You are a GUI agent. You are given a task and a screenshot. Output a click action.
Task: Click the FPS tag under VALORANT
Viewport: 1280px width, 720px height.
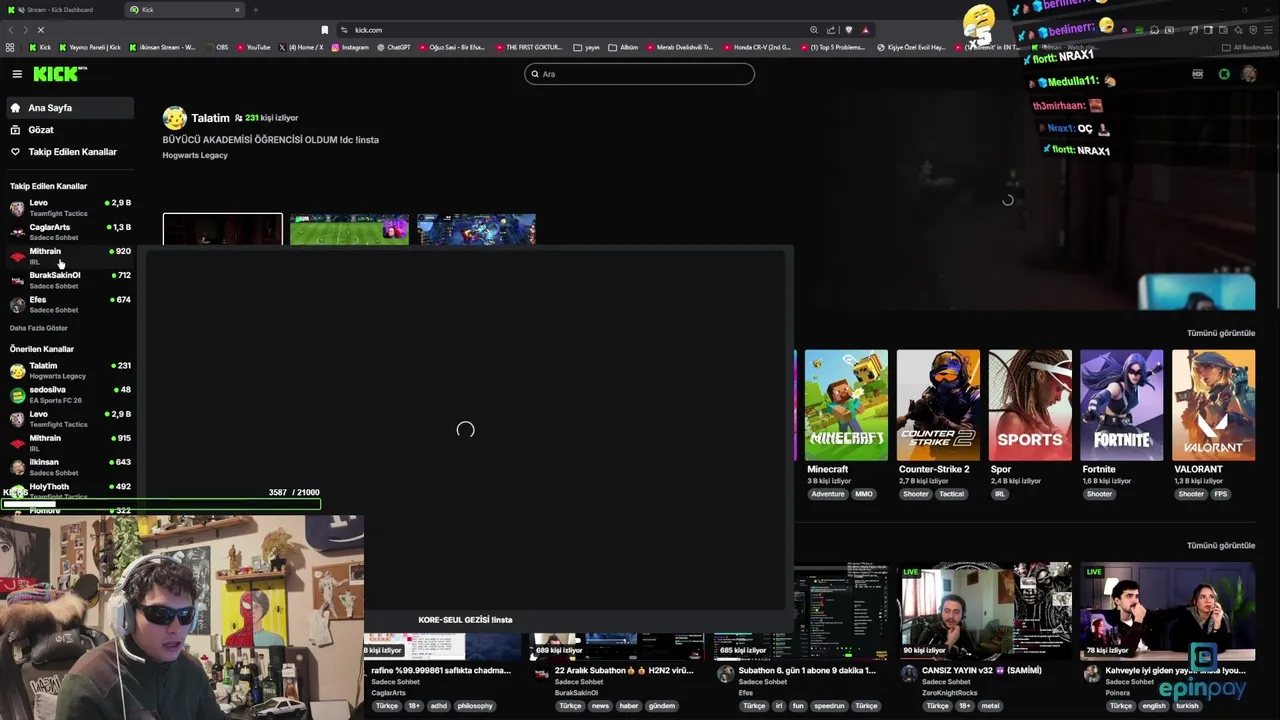point(1221,494)
